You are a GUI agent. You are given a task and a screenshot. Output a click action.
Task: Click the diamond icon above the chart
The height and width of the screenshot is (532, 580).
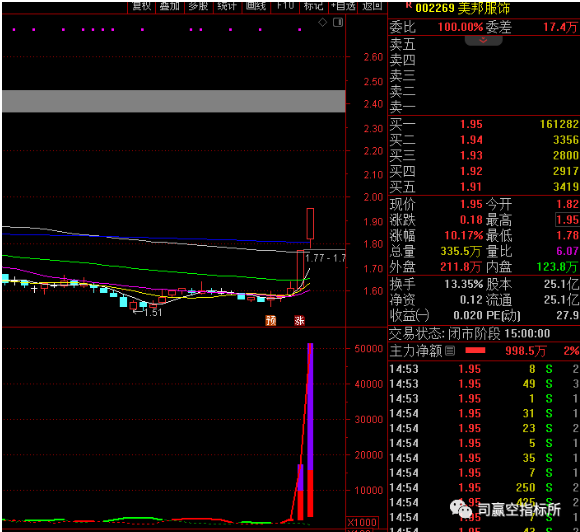point(323,23)
